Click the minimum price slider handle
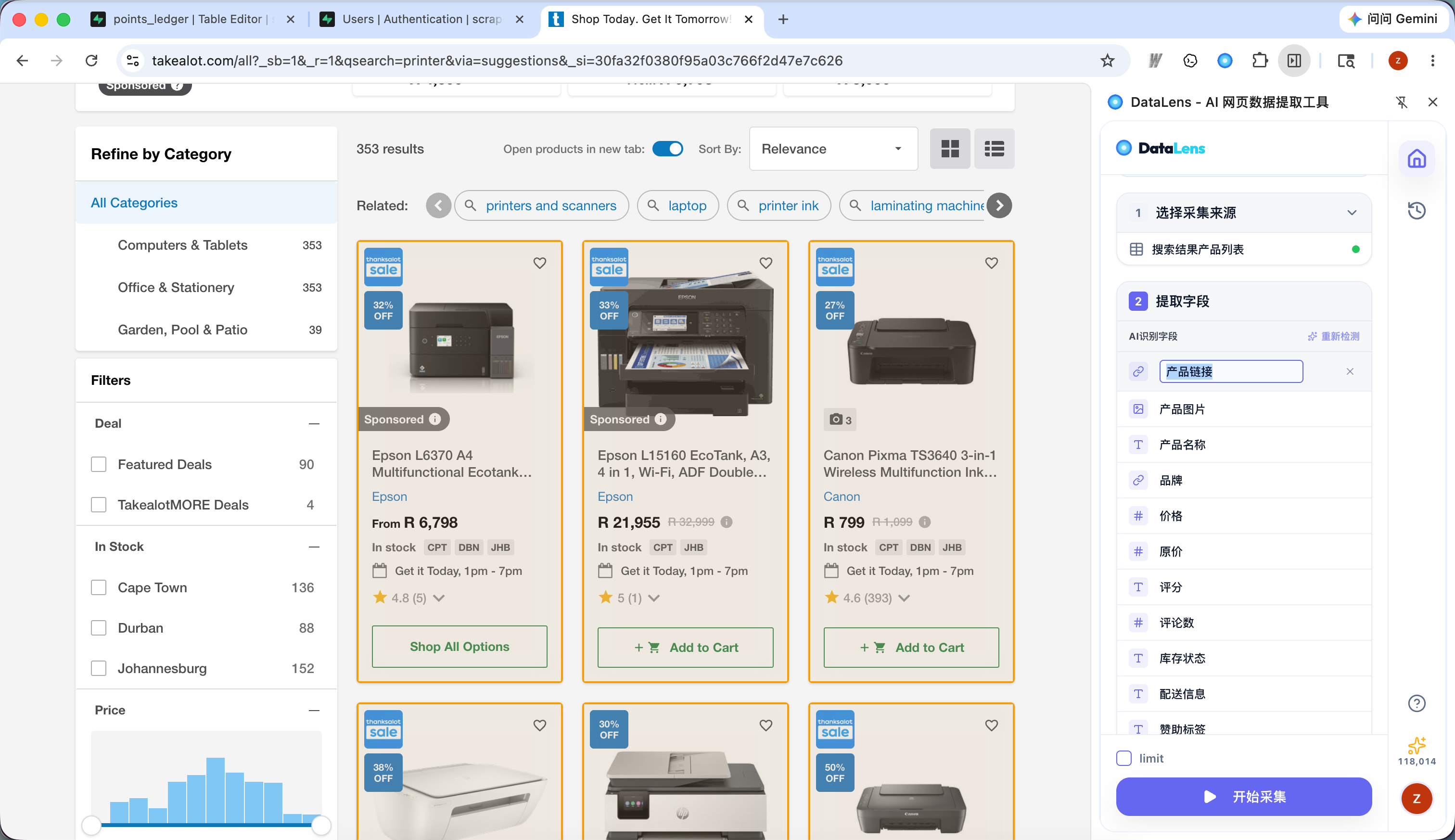1455x840 pixels. 91,826
